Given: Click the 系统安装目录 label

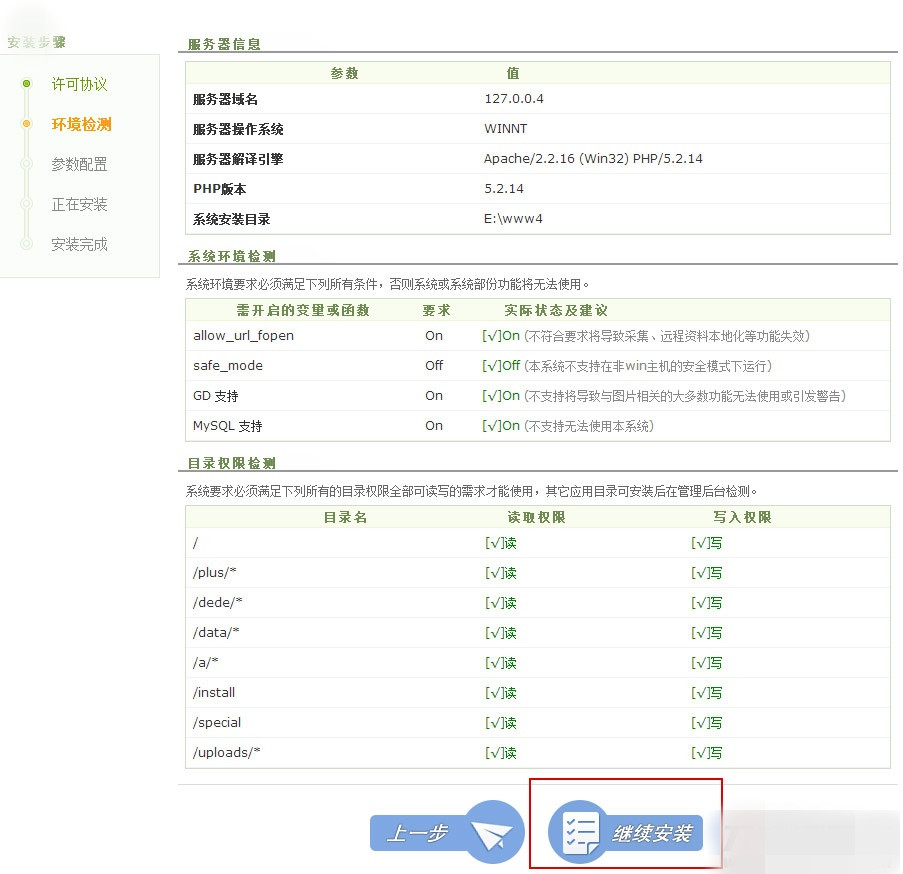Looking at the screenshot, I should click(x=232, y=219).
